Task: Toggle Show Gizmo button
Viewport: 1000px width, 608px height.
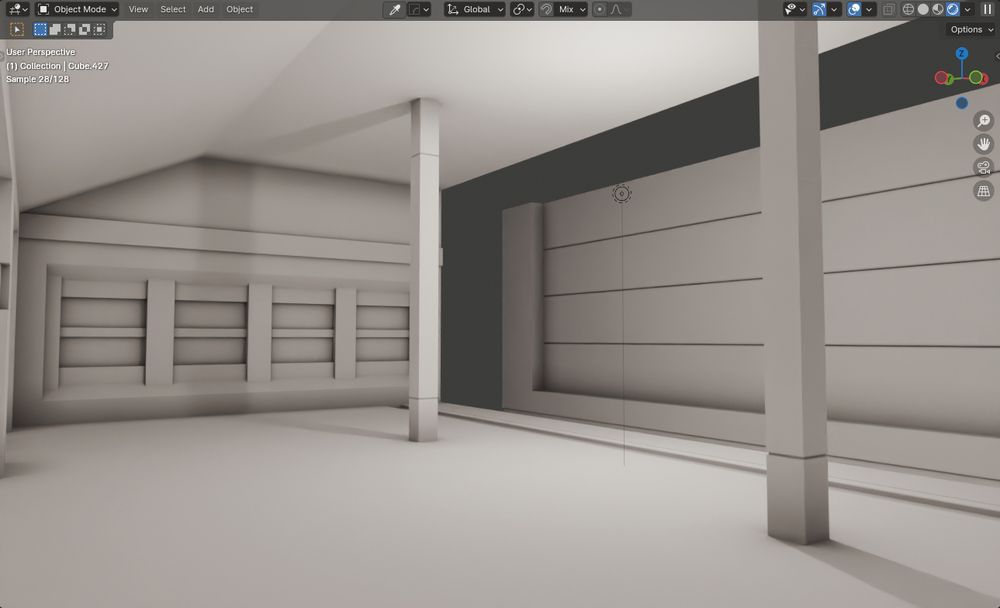Action: [820, 9]
